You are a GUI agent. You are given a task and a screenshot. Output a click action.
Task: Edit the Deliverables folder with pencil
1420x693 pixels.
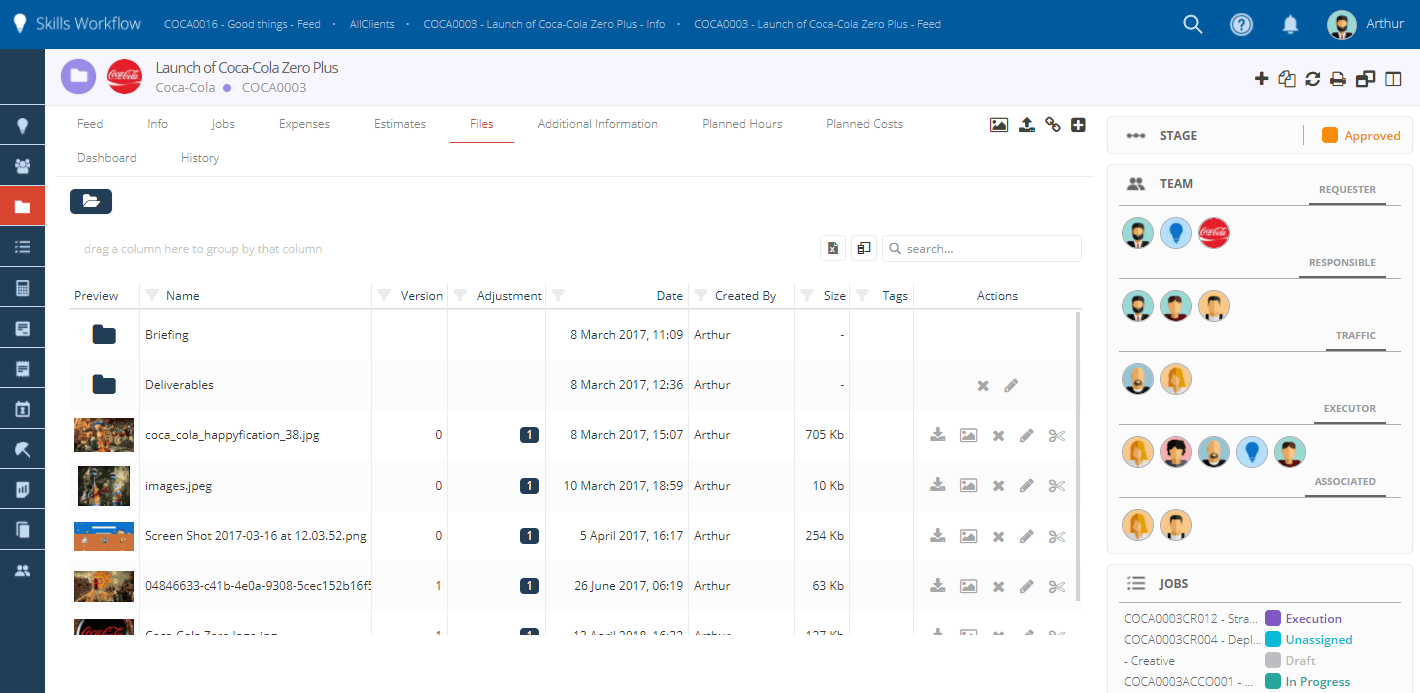[x=1011, y=385]
